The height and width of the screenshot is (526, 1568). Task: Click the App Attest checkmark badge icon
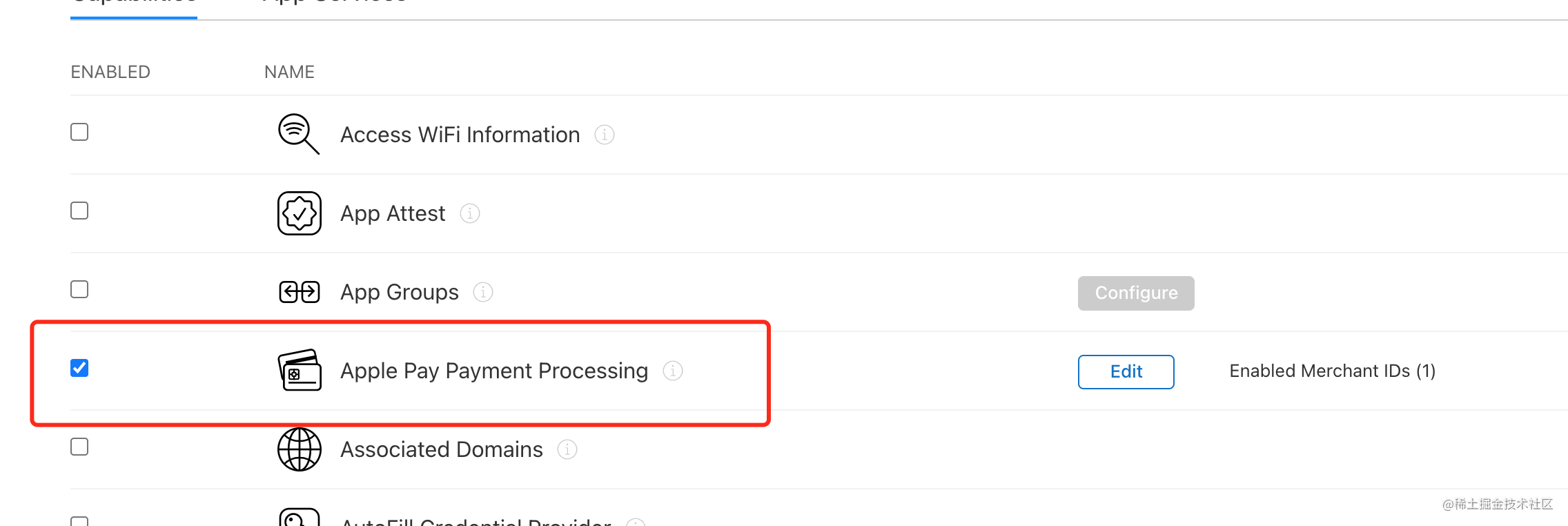(300, 213)
